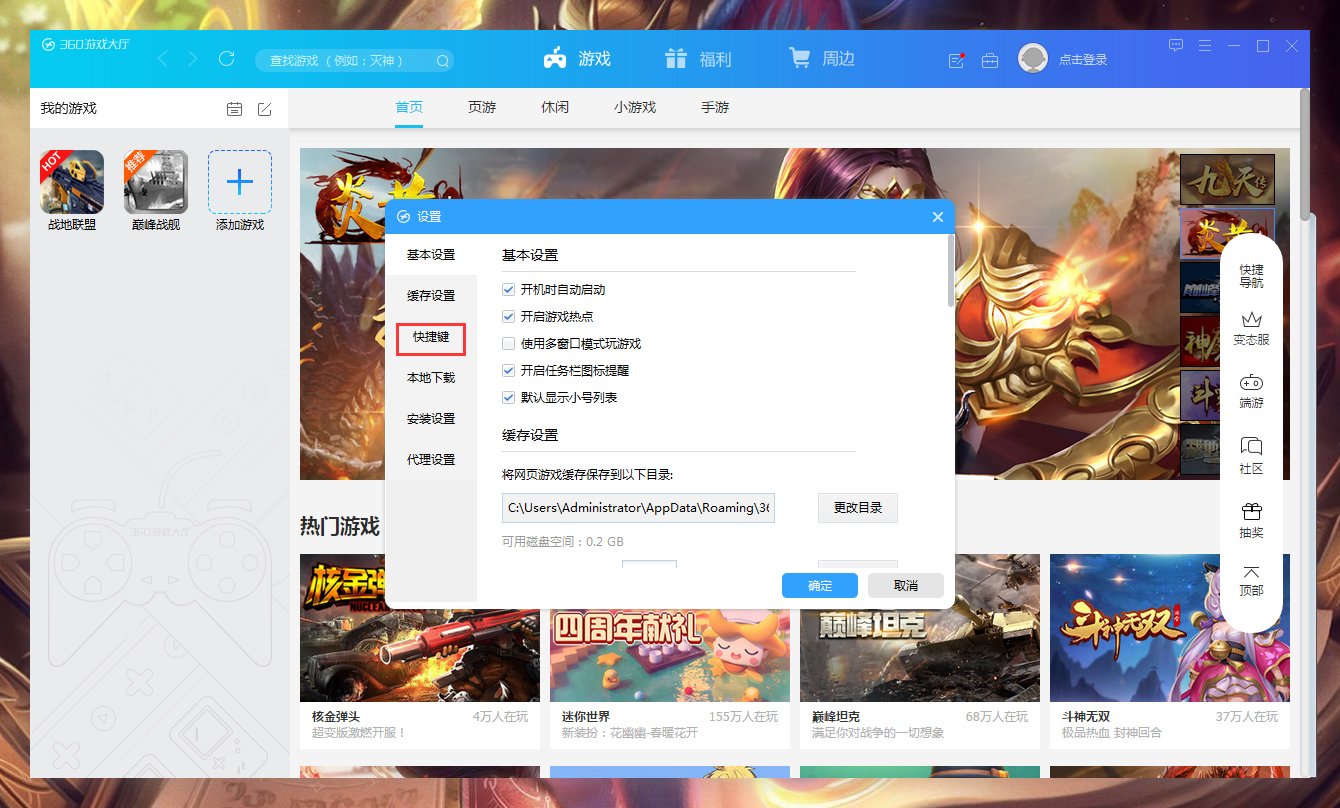Switch to the 手游 tab
Screen dimensions: 1340x808
pos(714,107)
